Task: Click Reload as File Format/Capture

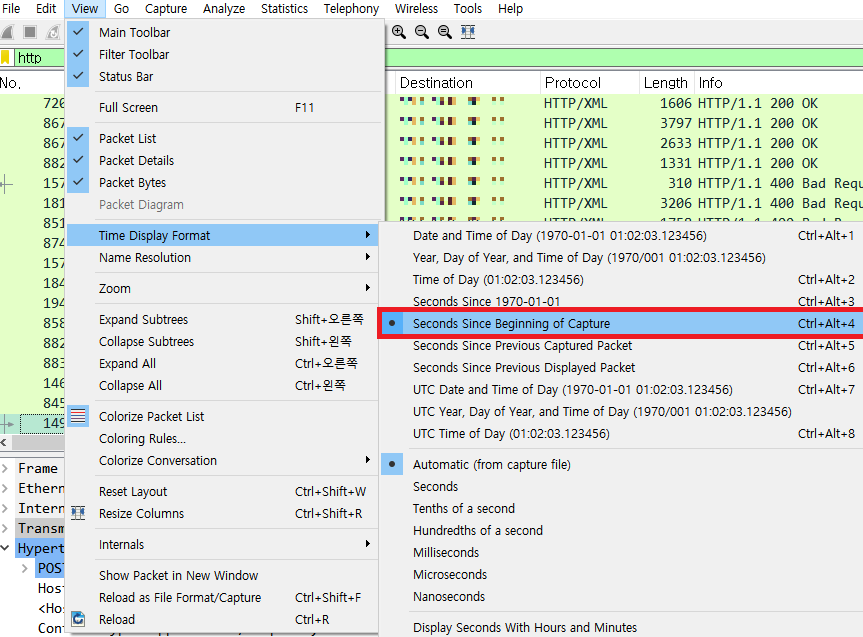Action: [x=222, y=597]
